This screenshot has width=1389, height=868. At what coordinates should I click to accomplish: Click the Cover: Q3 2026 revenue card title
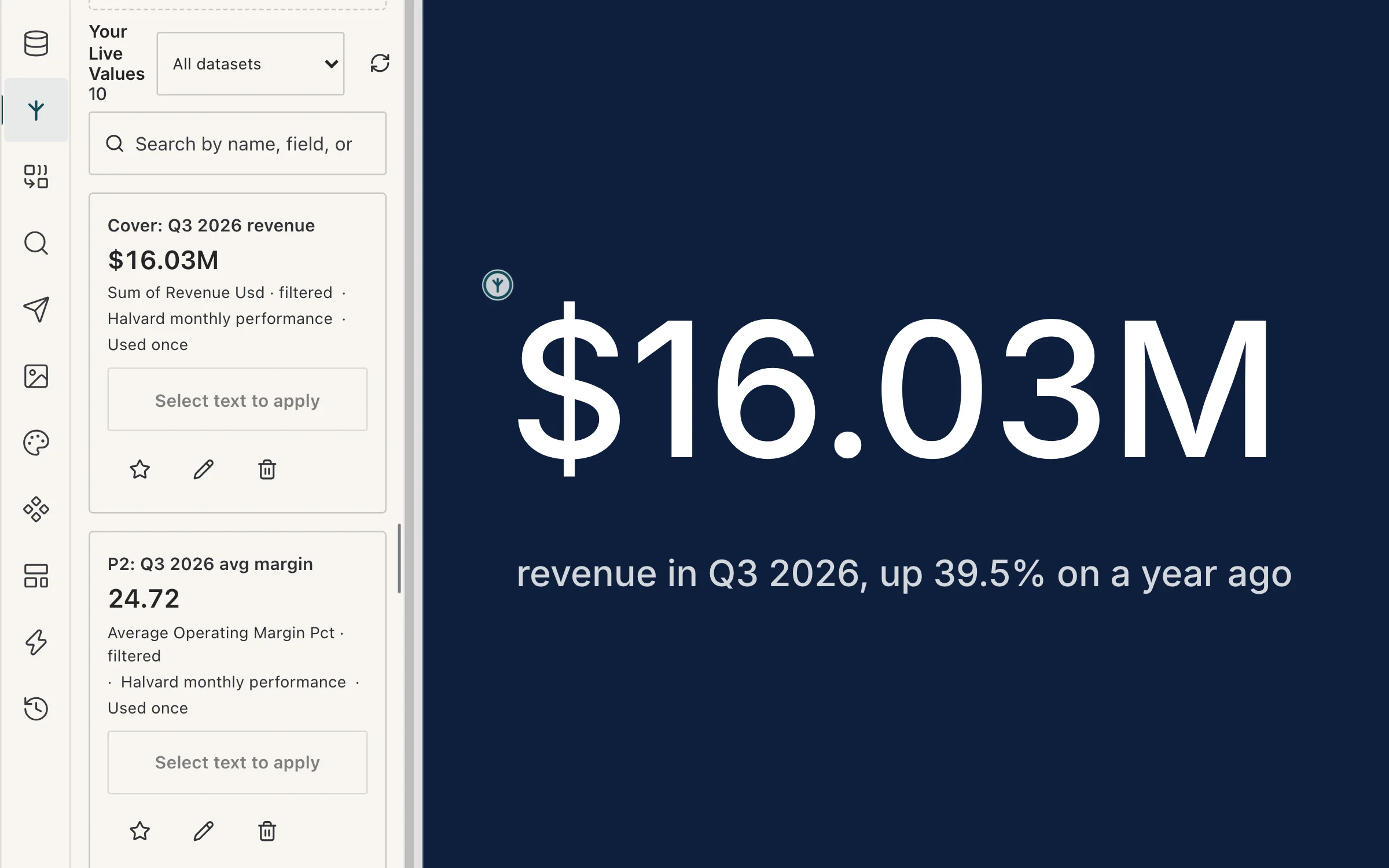211,225
